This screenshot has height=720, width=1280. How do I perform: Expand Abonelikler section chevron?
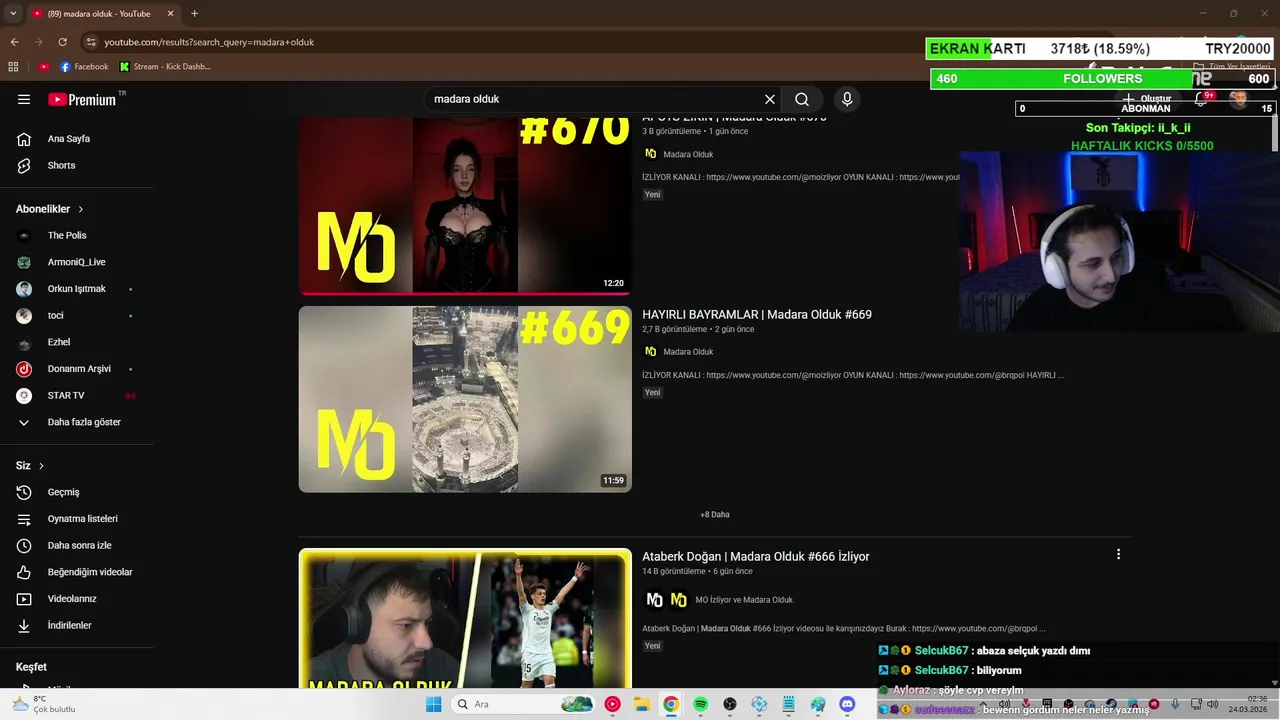point(81,209)
